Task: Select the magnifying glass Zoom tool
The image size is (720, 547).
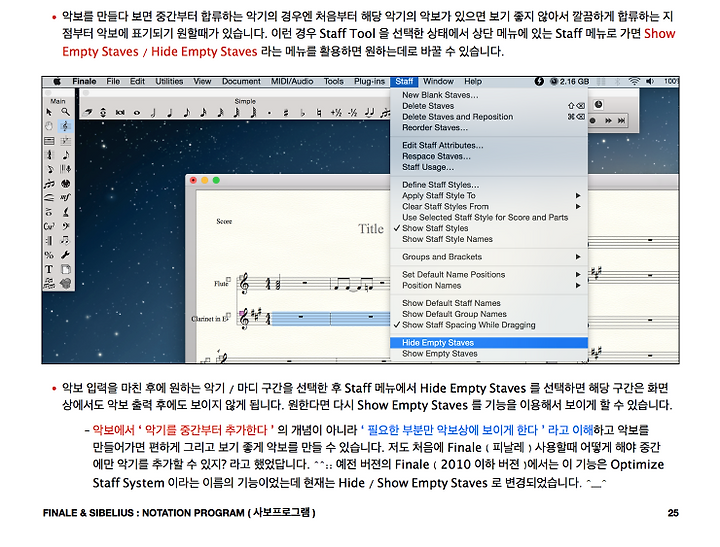Action: click(66, 112)
